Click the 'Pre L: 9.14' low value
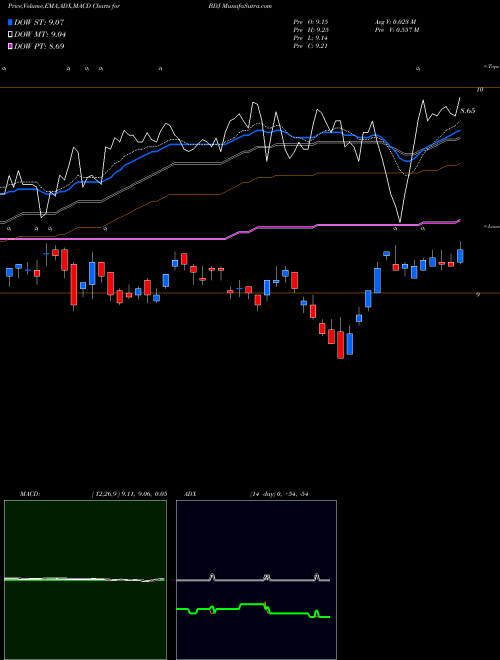500x660 pixels. (x=311, y=38)
